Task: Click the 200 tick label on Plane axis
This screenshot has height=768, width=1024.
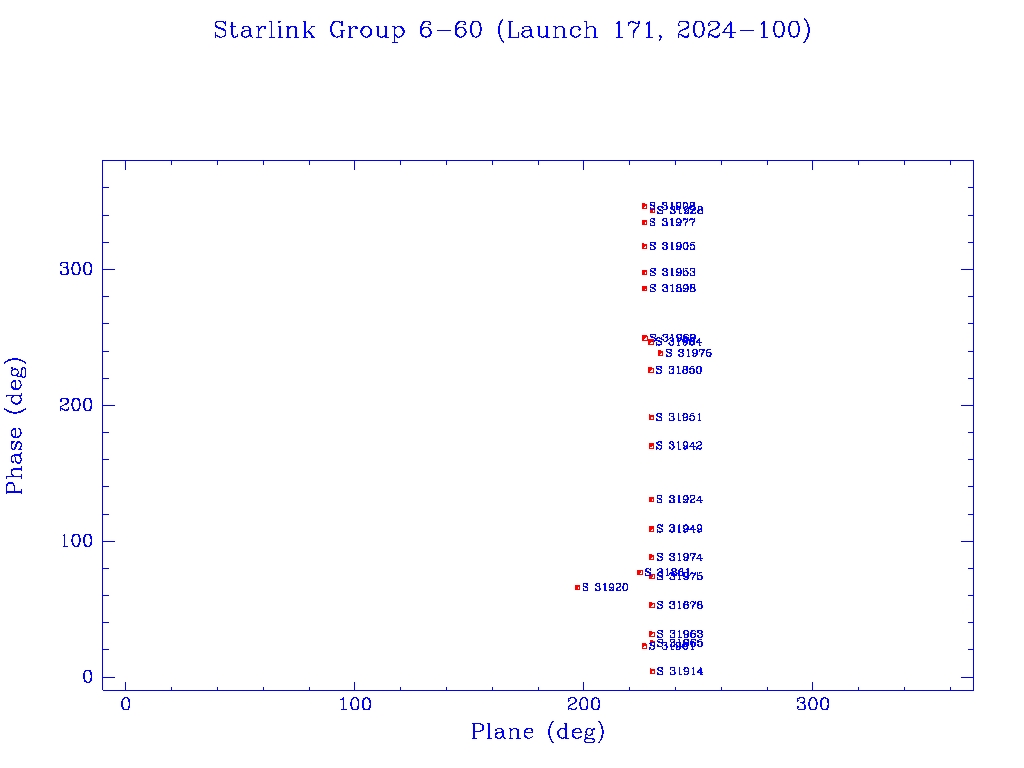Action: (584, 704)
